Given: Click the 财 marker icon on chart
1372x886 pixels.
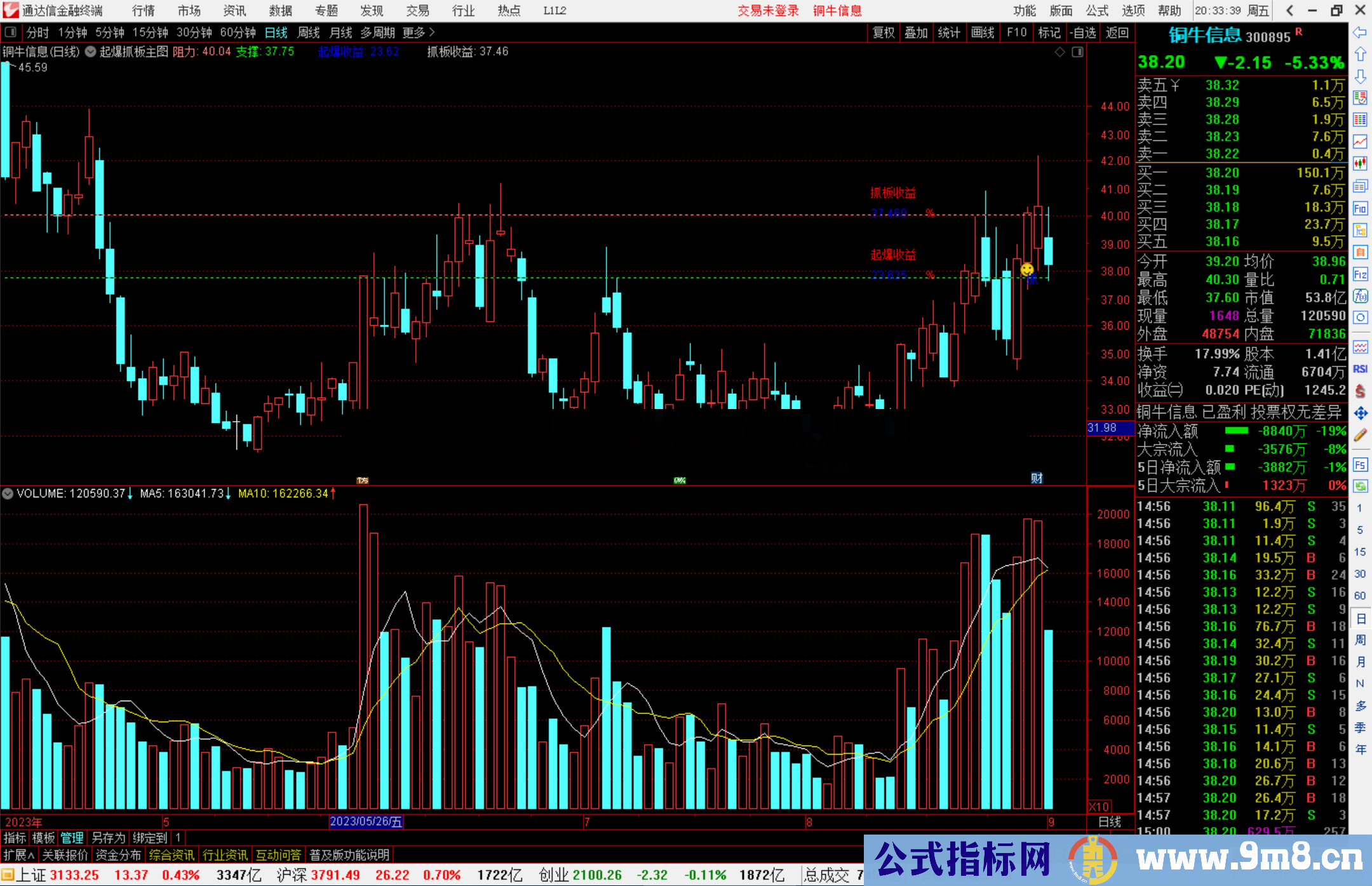Looking at the screenshot, I should click(x=1037, y=478).
